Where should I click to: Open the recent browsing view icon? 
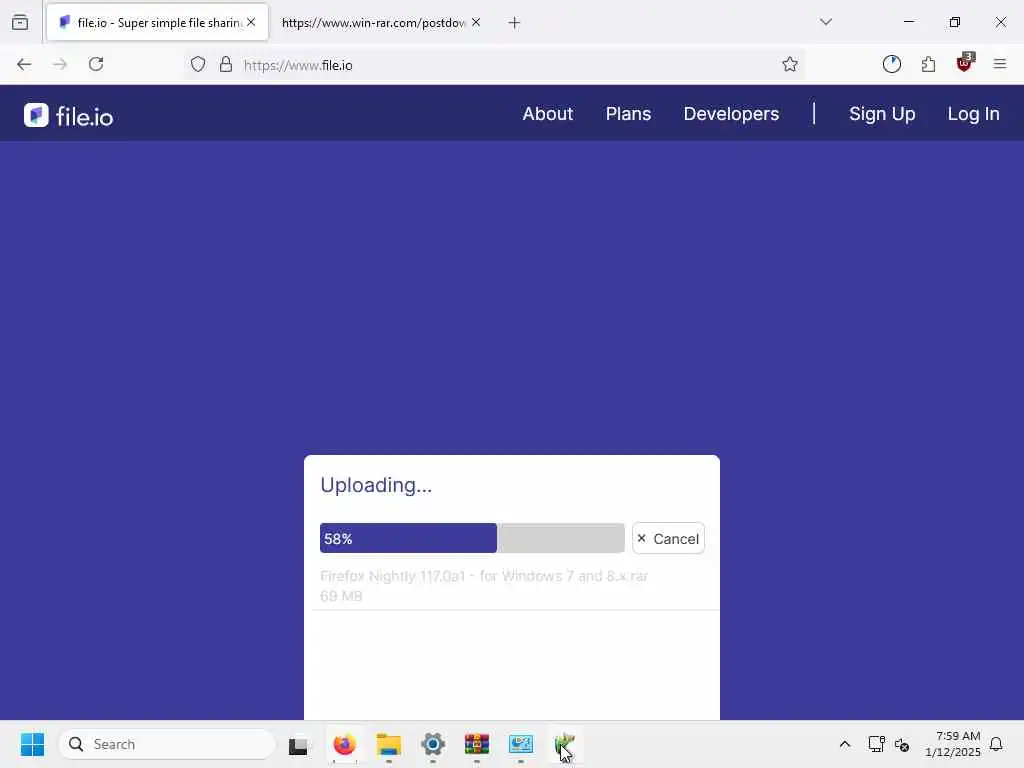(20, 22)
